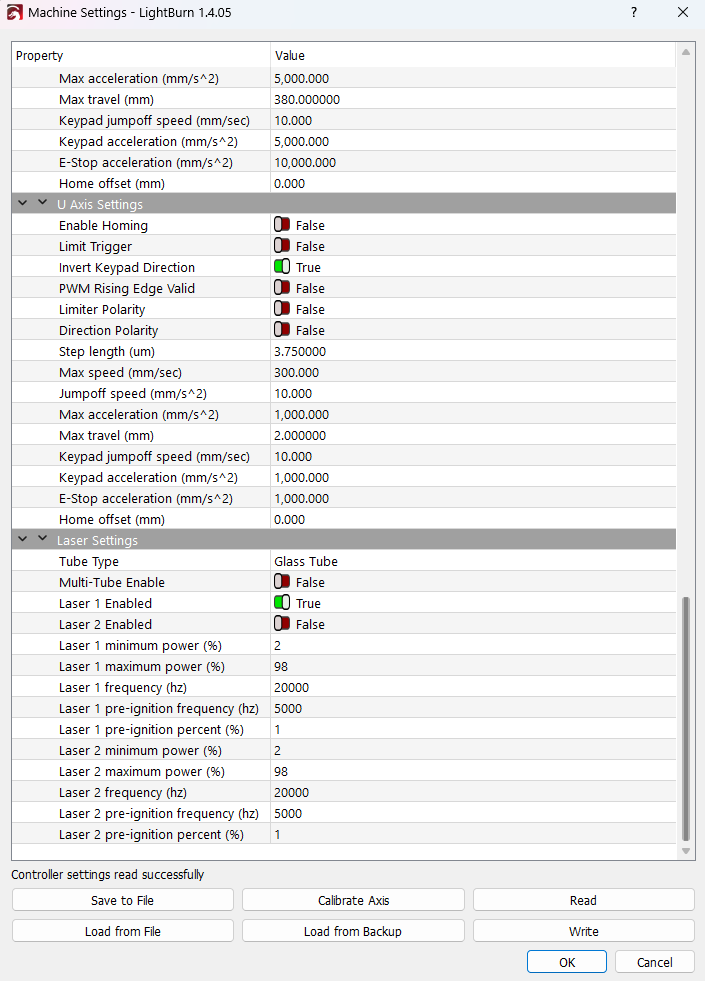705x981 pixels.
Task: Disable Invert Keypad Direction switch
Action: tap(281, 267)
